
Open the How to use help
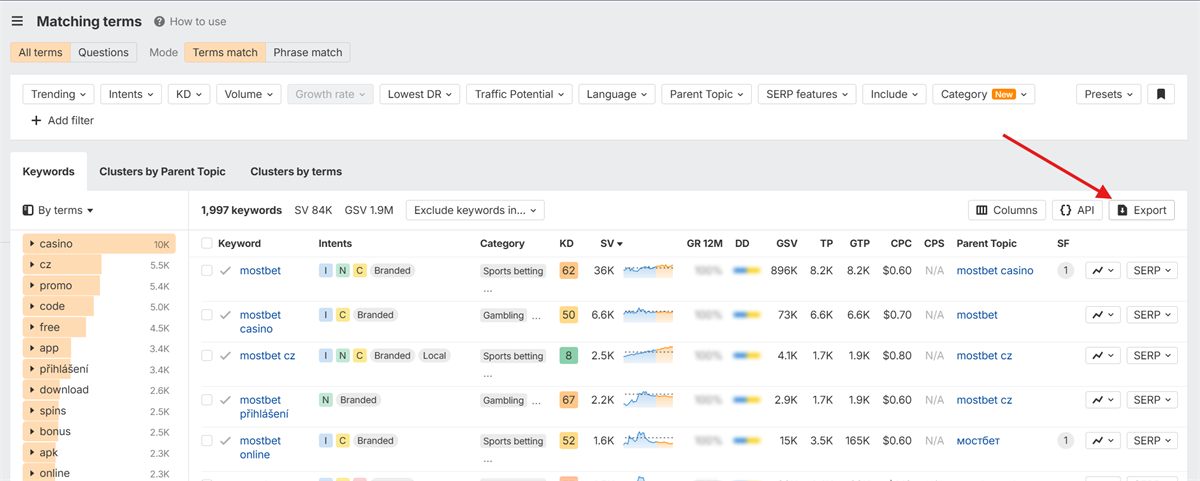click(x=189, y=21)
